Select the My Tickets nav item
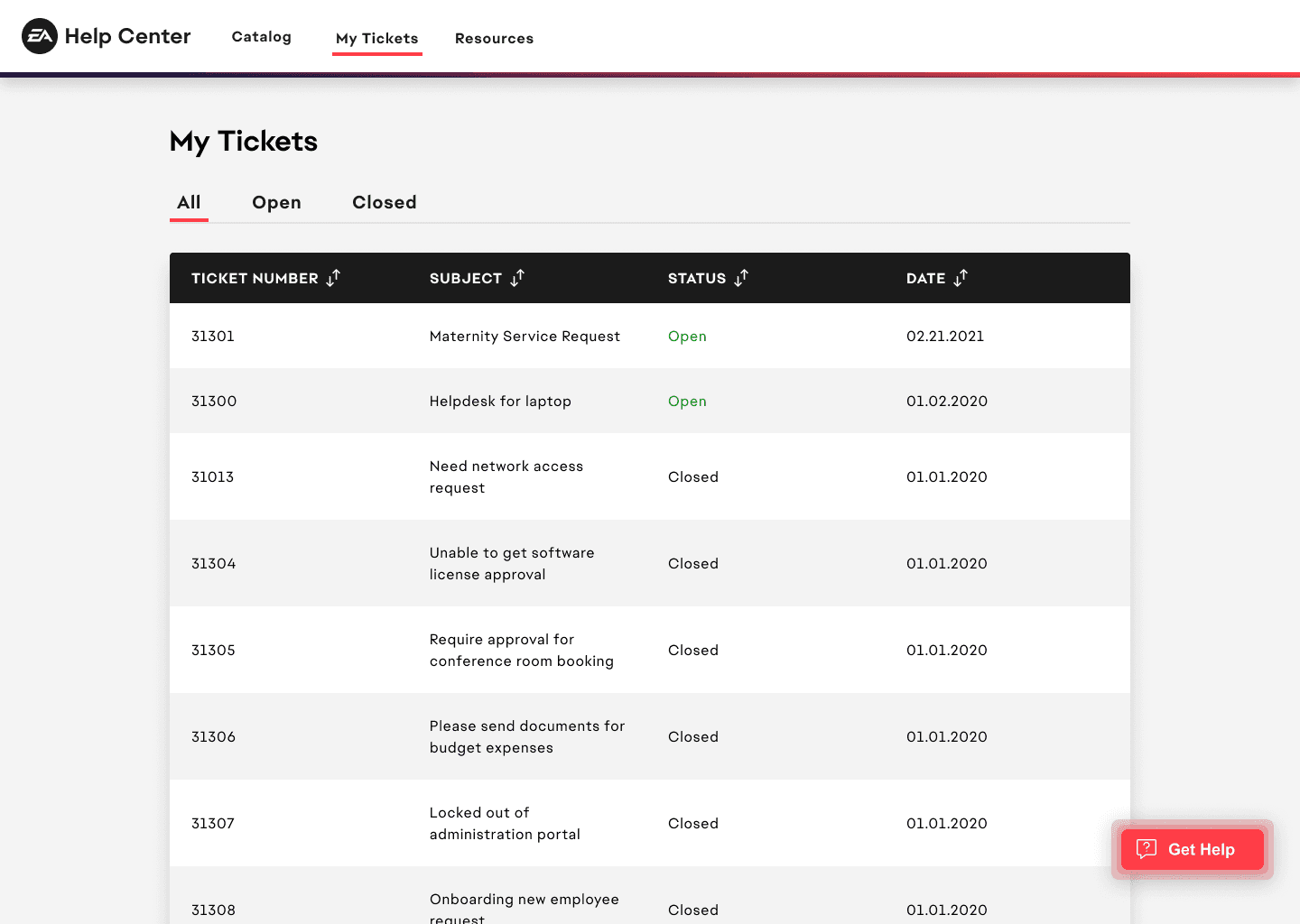The height and width of the screenshot is (924, 1300). pyautogui.click(x=377, y=39)
